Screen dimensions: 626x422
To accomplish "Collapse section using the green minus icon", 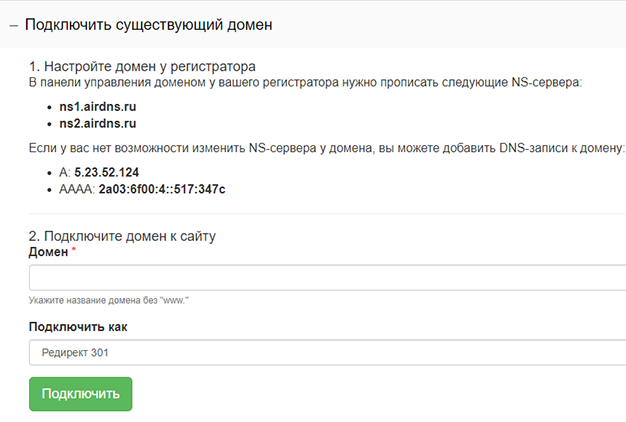I will 14,26.
